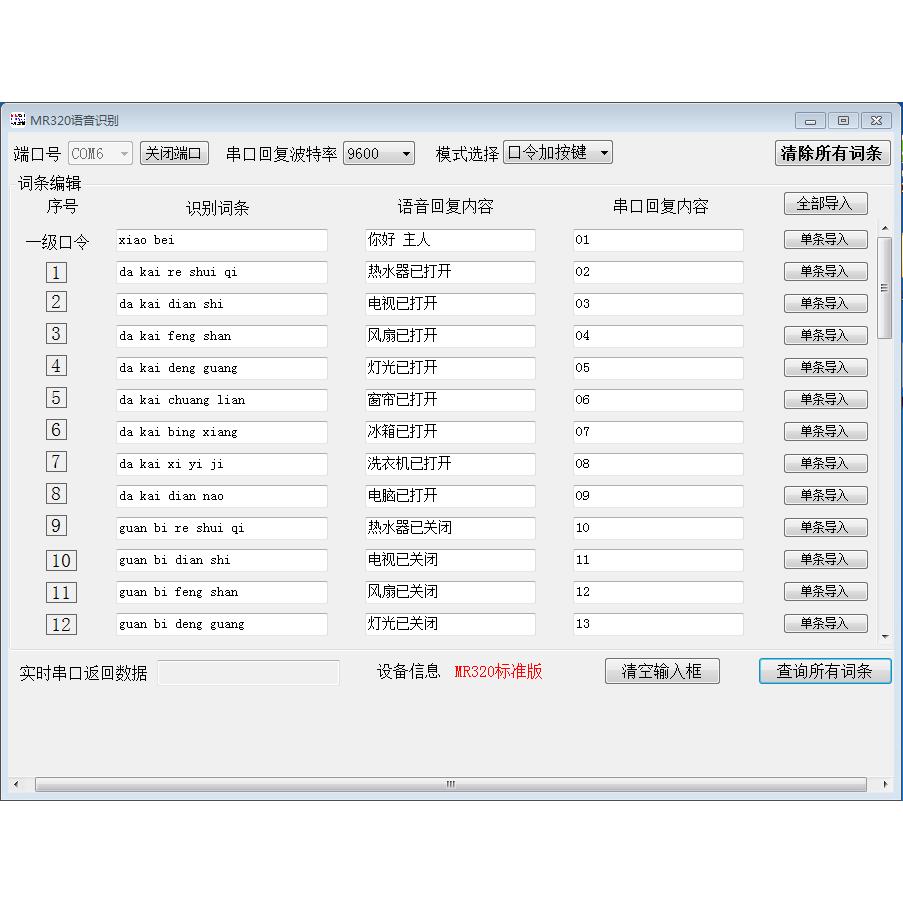Click 单条导入 for da kai re shui qi
The height and width of the screenshot is (903, 903).
[x=825, y=271]
